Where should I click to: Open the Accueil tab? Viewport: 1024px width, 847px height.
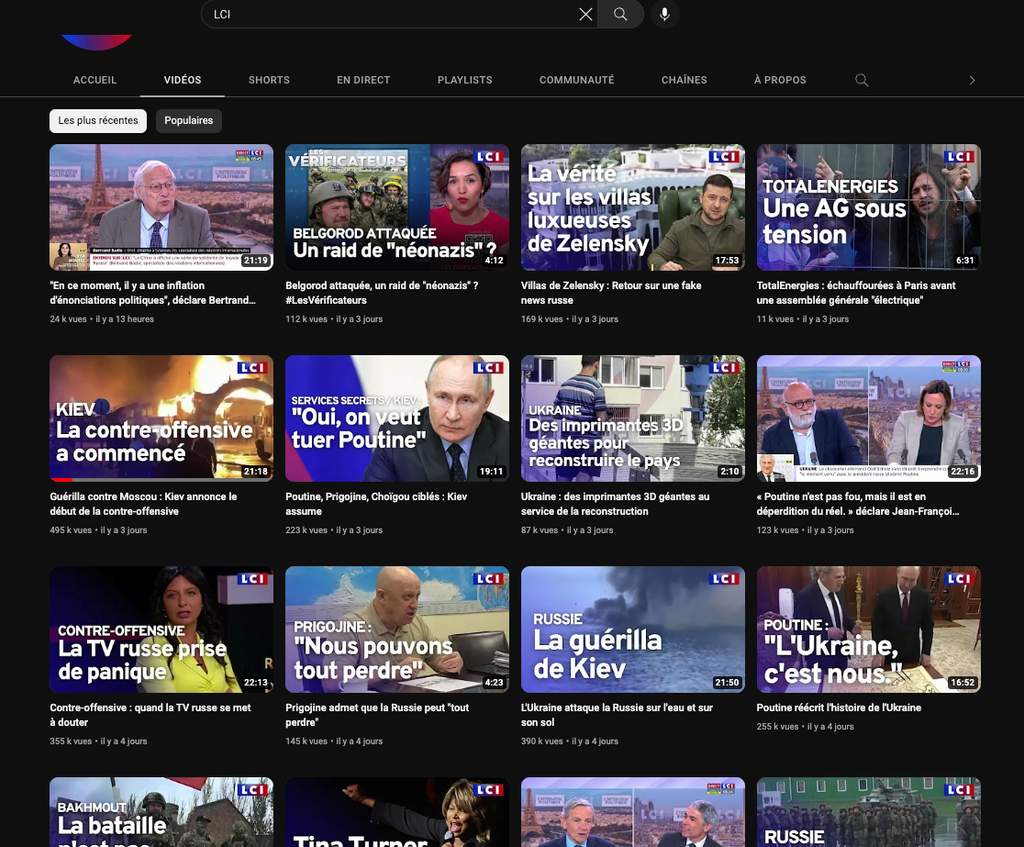pos(95,80)
